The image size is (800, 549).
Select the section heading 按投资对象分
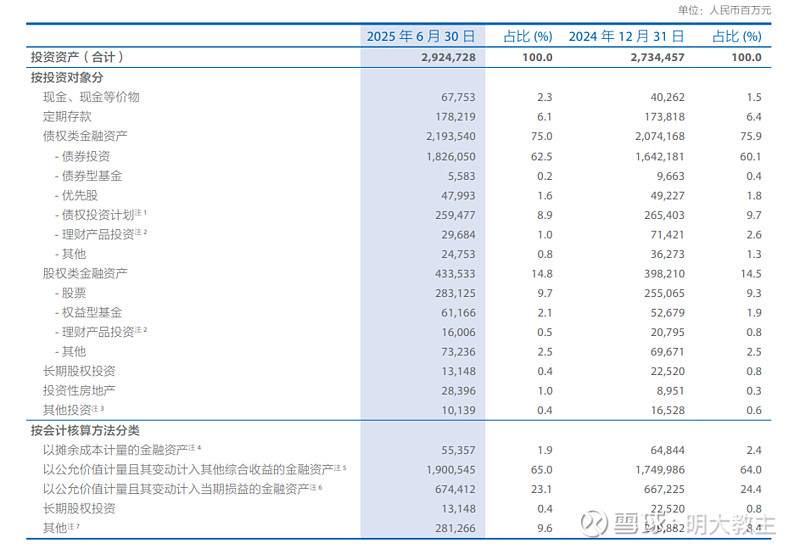[x=67, y=78]
